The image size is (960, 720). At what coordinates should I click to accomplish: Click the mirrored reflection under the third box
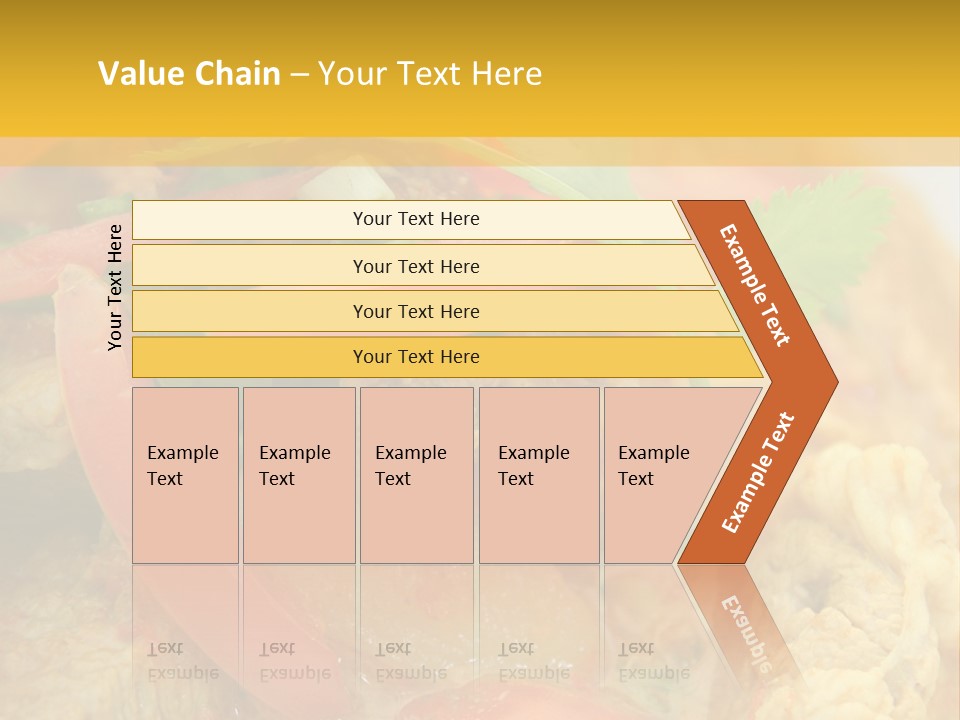(x=416, y=640)
